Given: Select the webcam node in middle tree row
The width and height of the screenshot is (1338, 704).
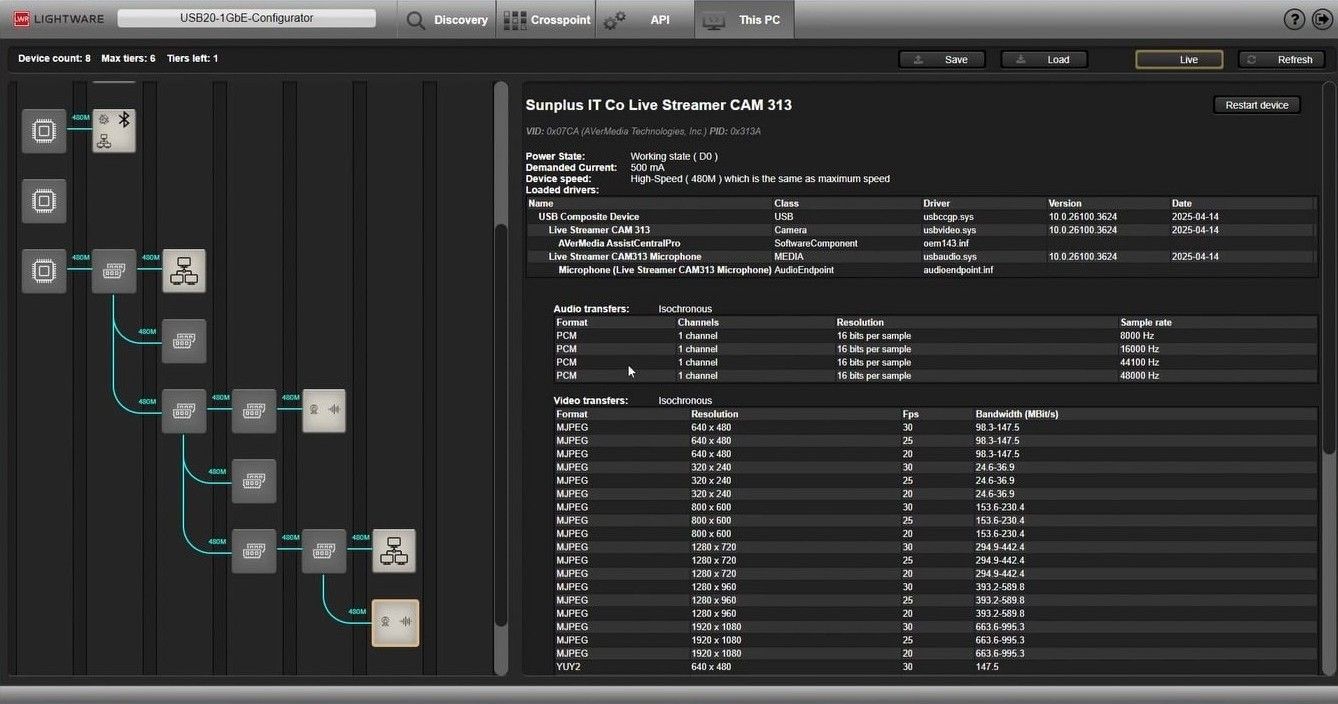Looking at the screenshot, I should click(x=324, y=411).
